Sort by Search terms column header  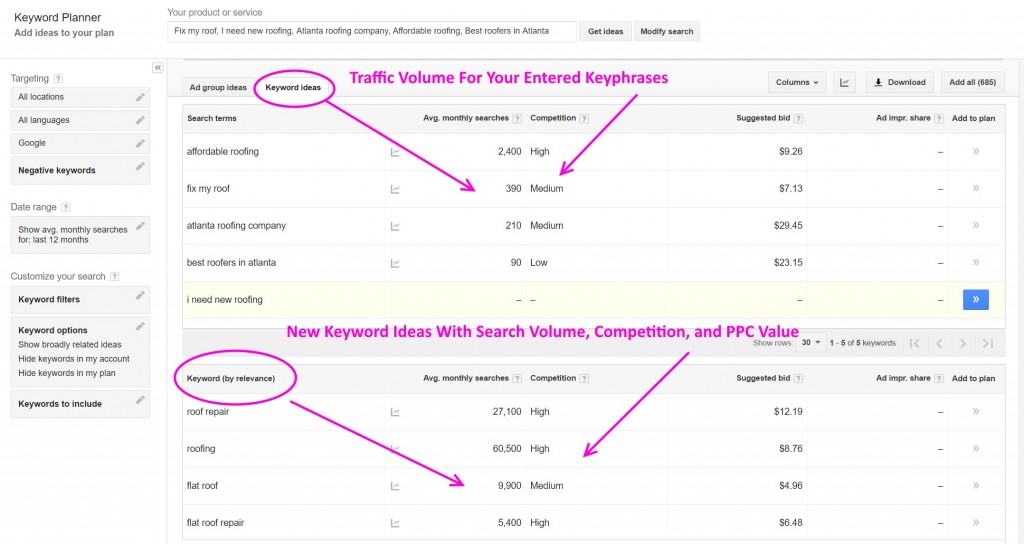212,119
